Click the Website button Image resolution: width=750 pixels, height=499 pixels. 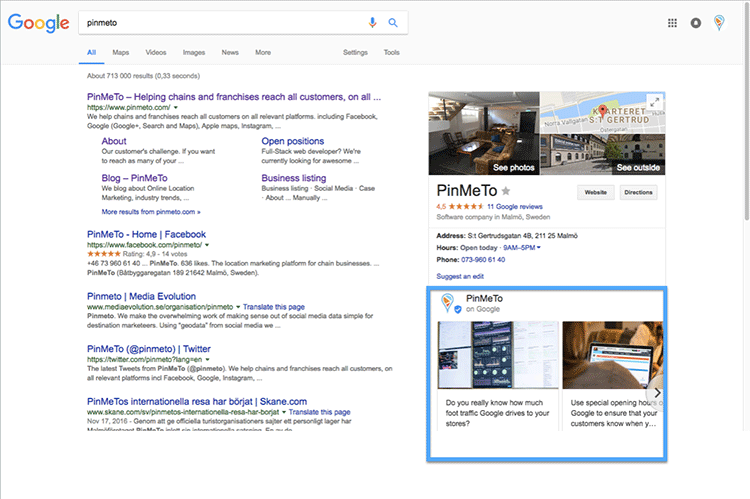596,192
